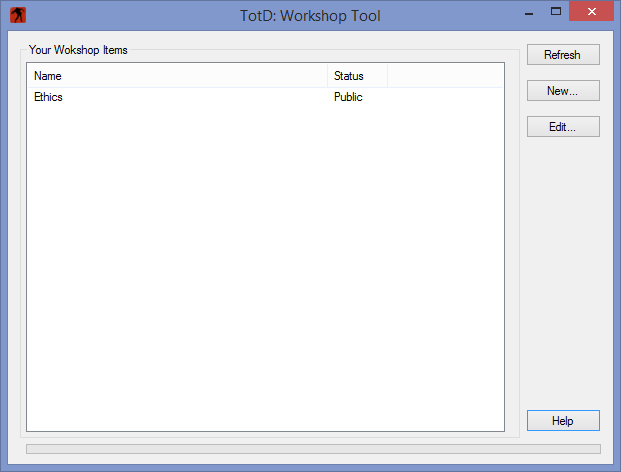Refresh the workshop items list
This screenshot has width=621, height=472.
click(x=563, y=55)
